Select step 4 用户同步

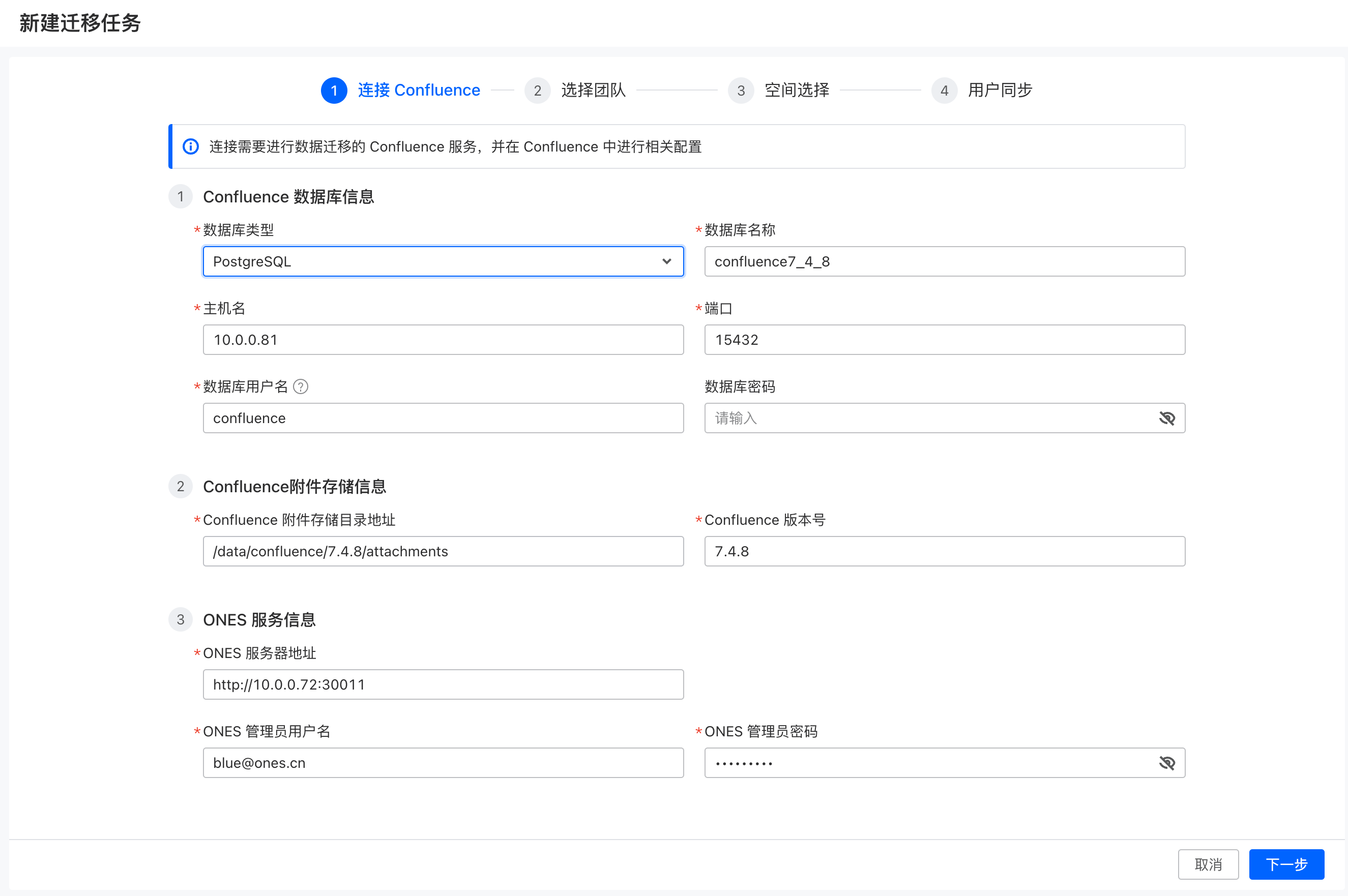982,91
